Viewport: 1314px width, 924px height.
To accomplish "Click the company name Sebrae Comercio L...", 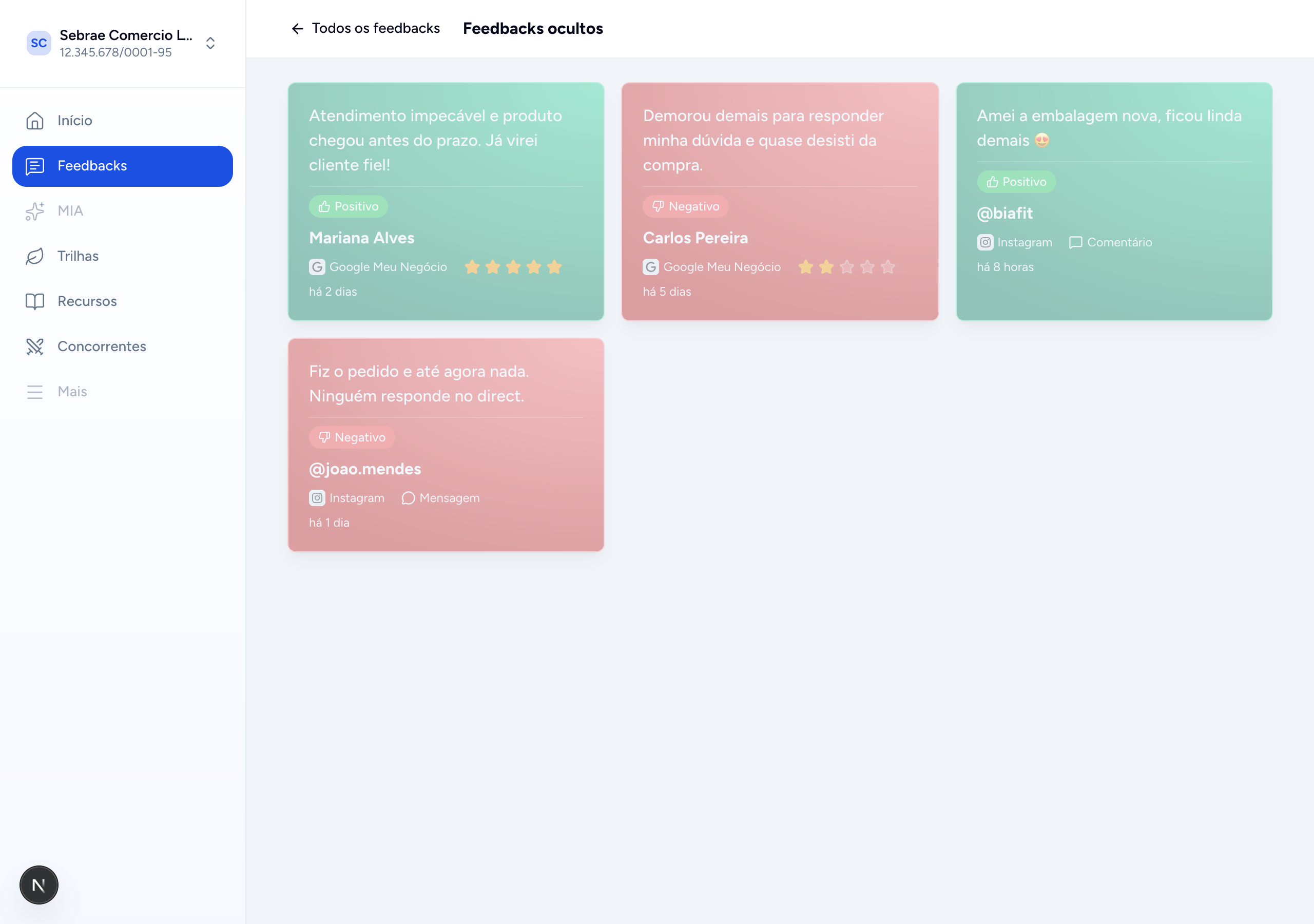I will click(x=126, y=35).
